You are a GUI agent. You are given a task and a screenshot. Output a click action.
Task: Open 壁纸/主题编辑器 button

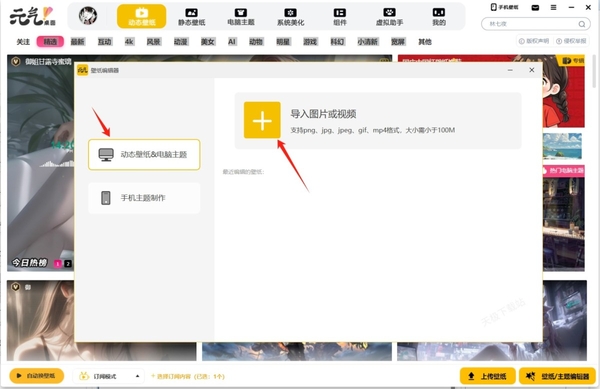tap(558, 376)
